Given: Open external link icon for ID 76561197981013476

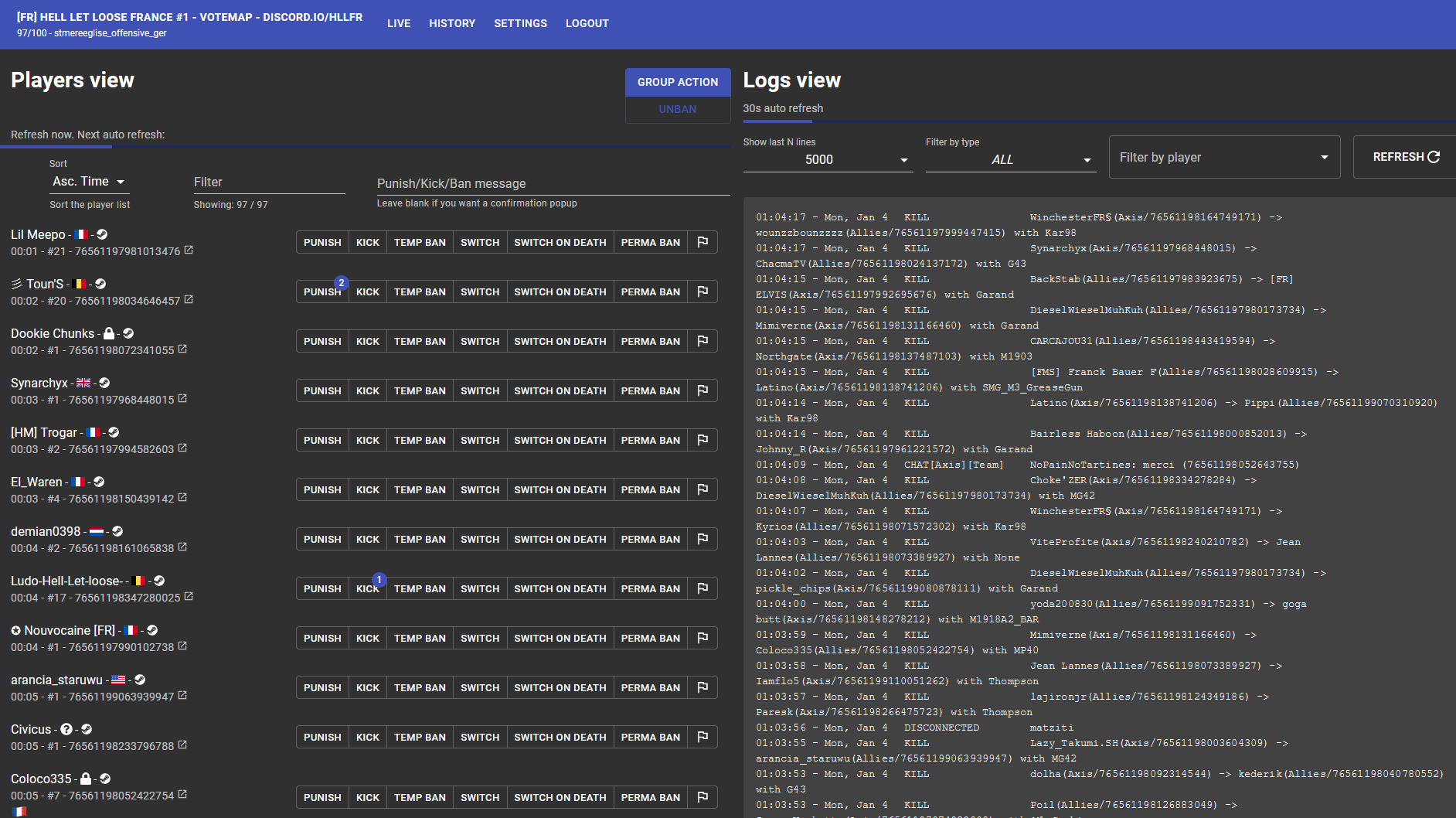Looking at the screenshot, I should [x=189, y=251].
